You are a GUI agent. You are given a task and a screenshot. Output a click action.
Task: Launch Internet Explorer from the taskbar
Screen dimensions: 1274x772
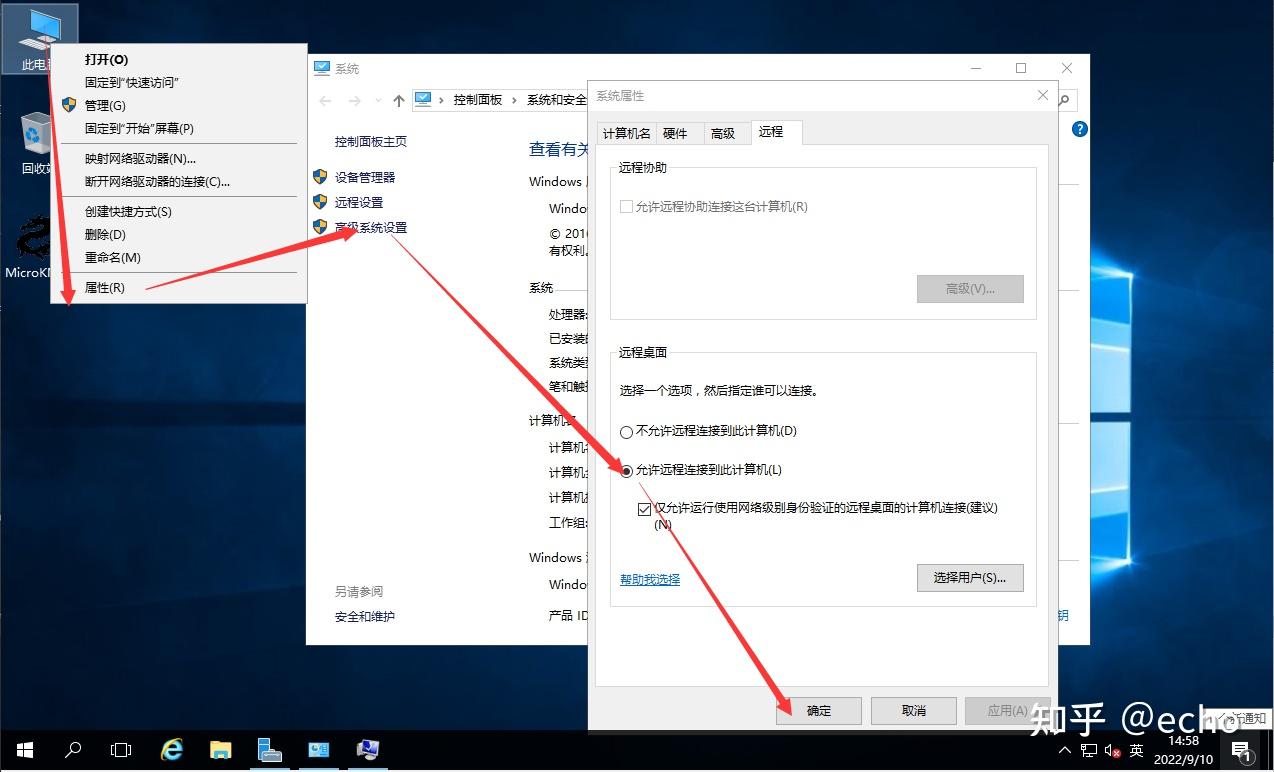click(171, 749)
